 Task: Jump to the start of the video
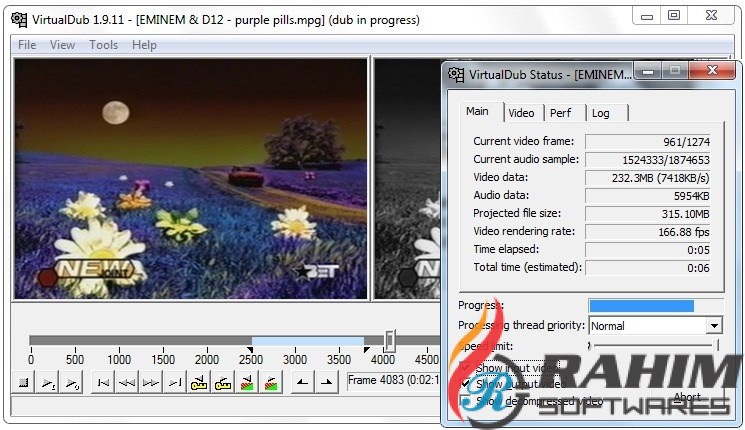103,382
